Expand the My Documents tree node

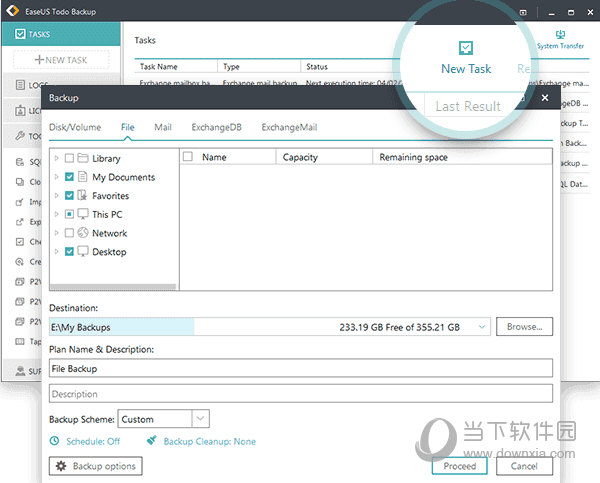point(56,176)
